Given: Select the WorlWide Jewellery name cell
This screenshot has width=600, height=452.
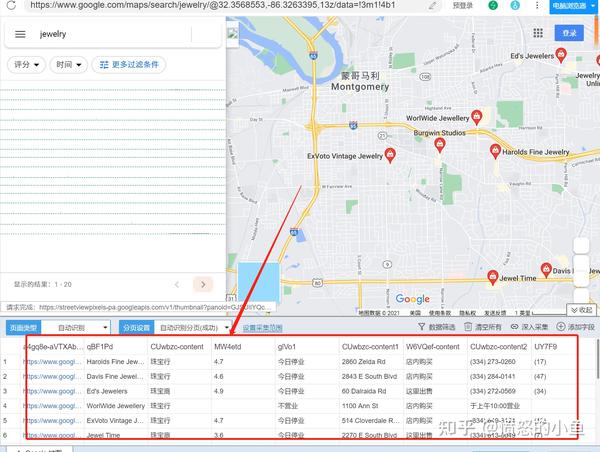Looking at the screenshot, I should (x=116, y=406).
